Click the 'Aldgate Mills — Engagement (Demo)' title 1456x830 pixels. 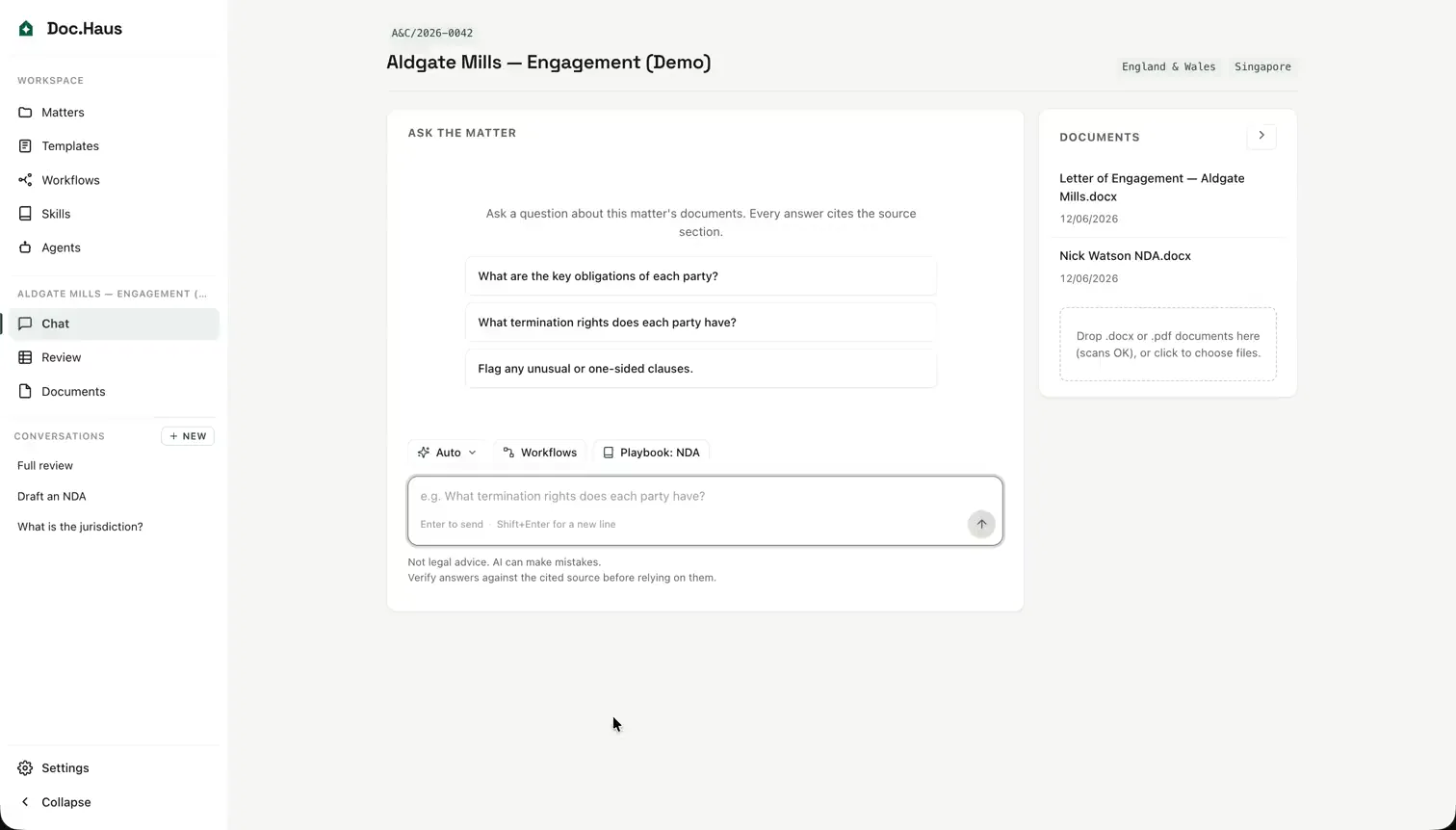[x=549, y=63]
